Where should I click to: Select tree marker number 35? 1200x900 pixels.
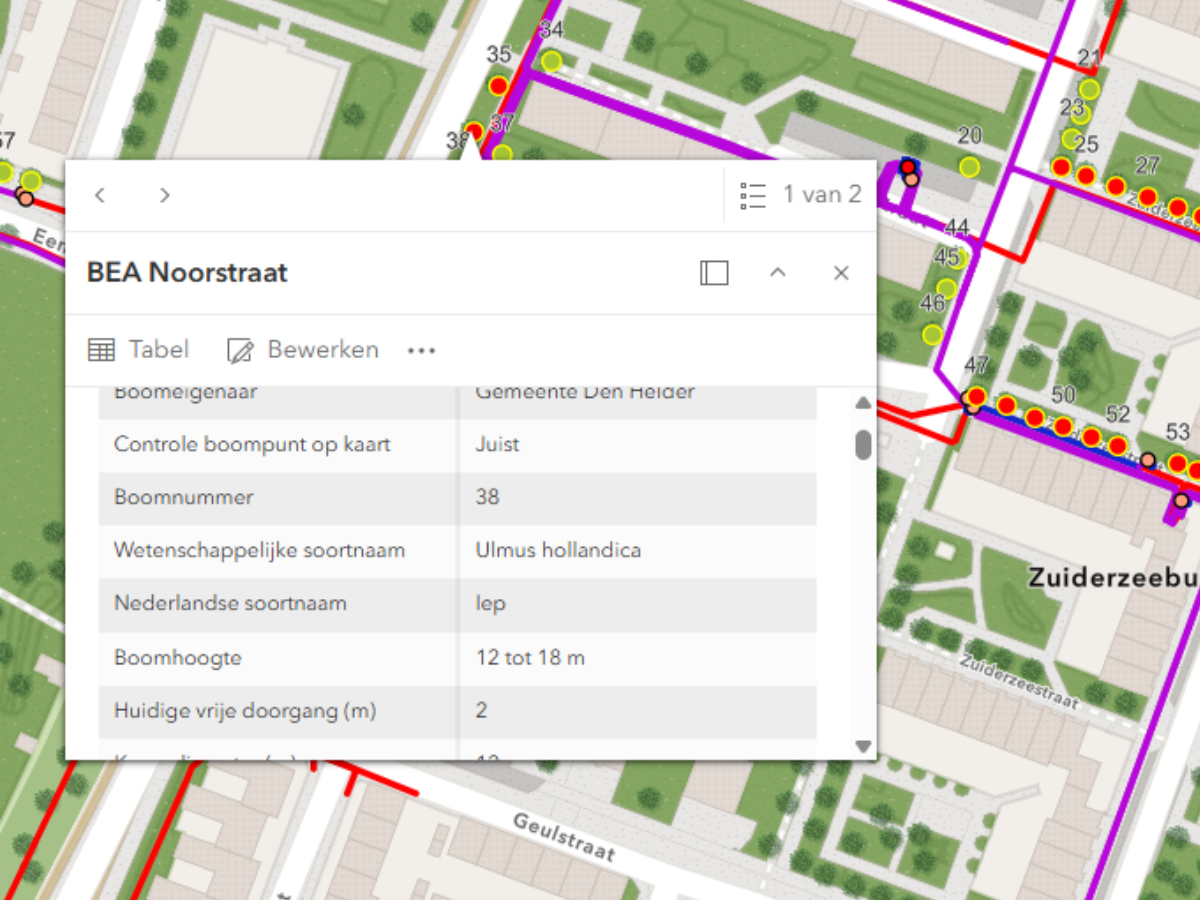tap(498, 85)
